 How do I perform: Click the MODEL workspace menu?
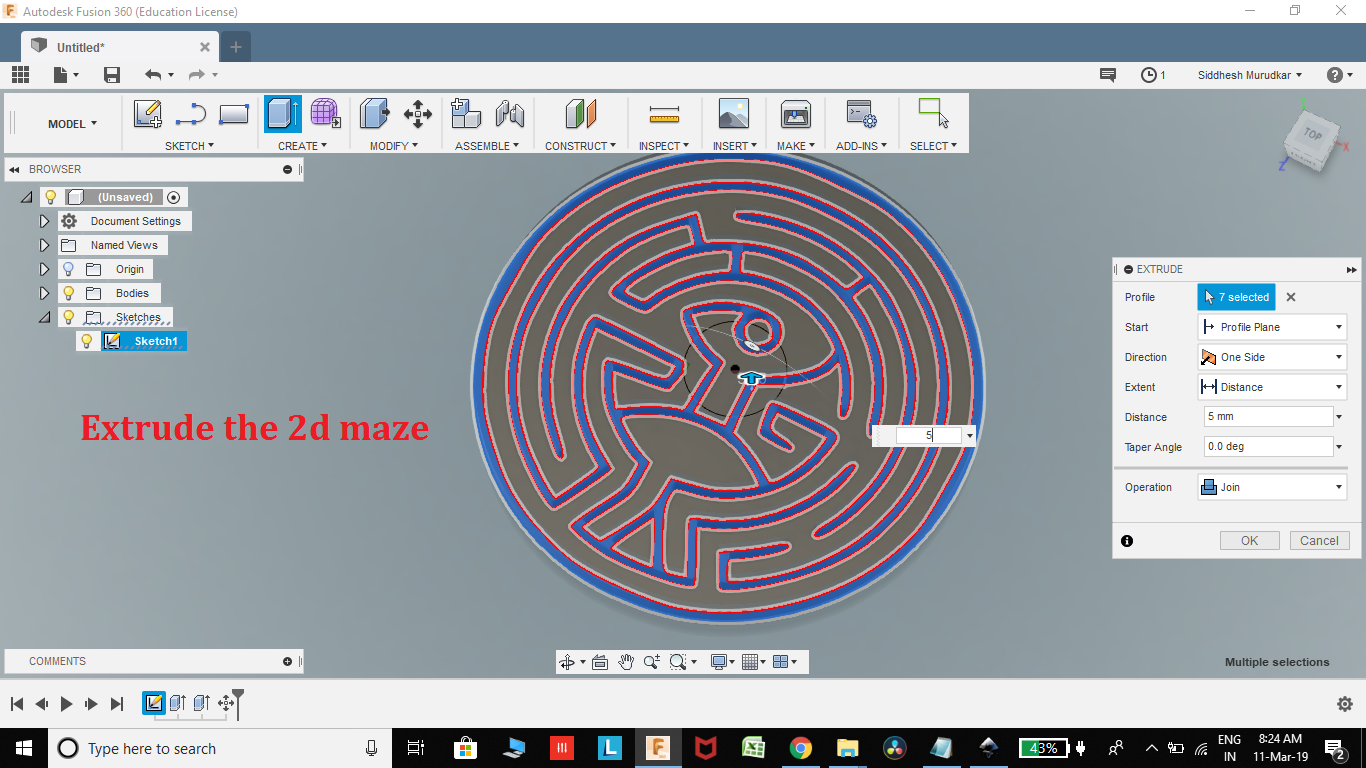pos(67,123)
